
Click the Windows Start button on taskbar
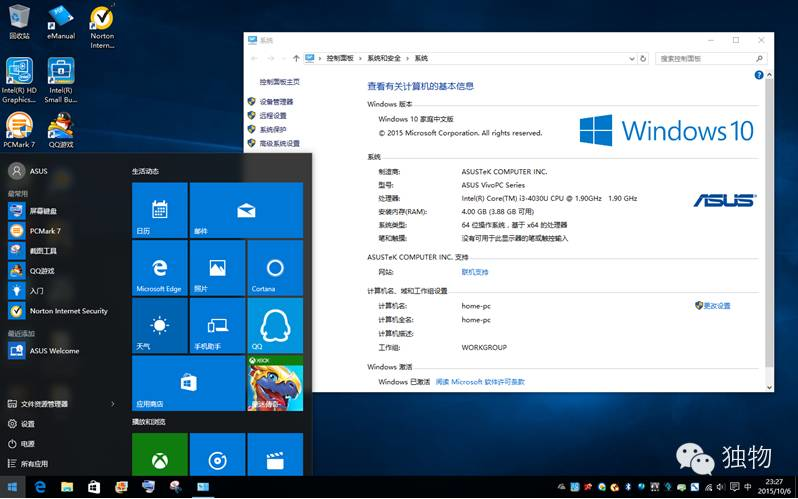[x=13, y=487]
